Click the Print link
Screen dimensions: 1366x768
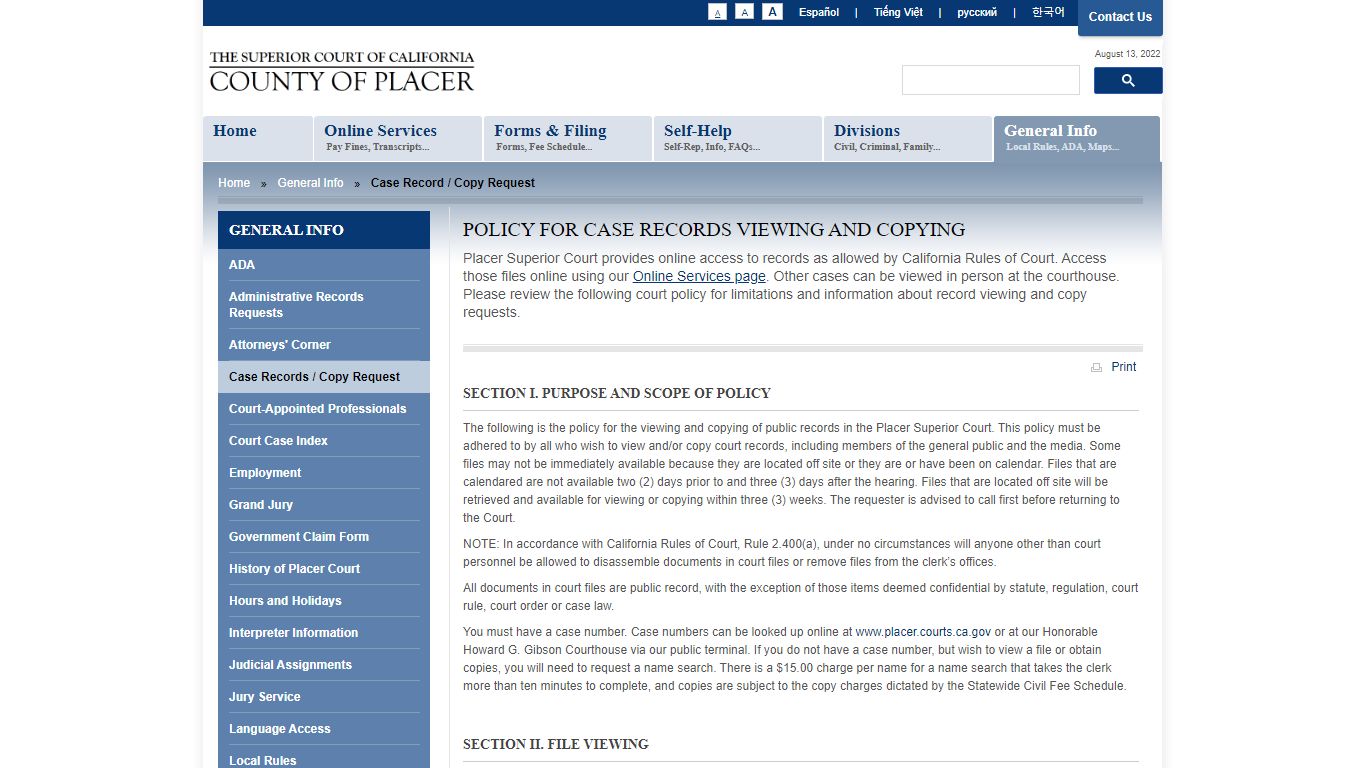(x=1124, y=367)
